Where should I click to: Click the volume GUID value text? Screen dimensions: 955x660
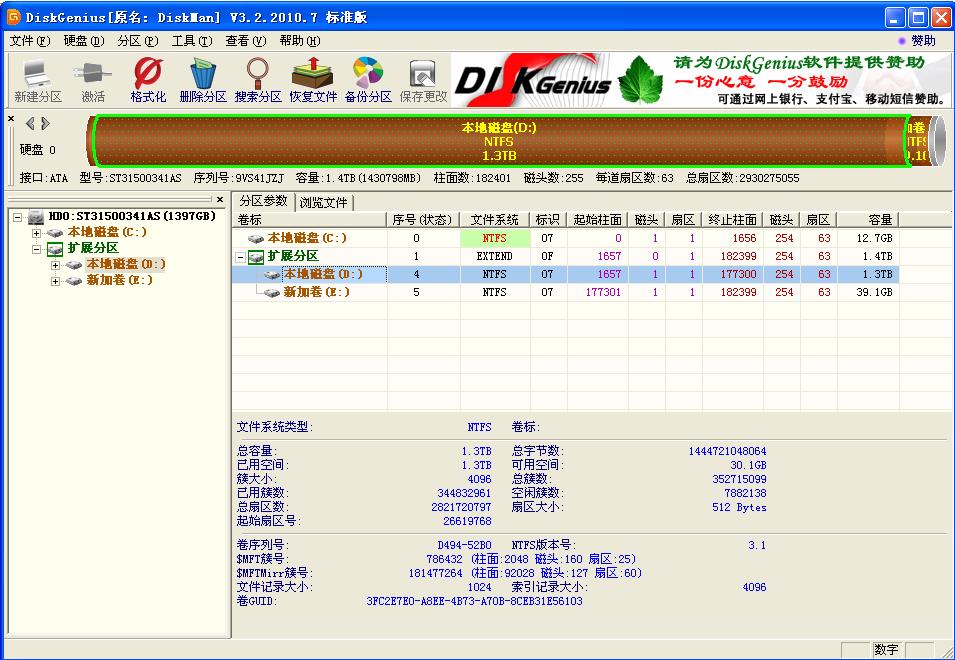[474, 601]
